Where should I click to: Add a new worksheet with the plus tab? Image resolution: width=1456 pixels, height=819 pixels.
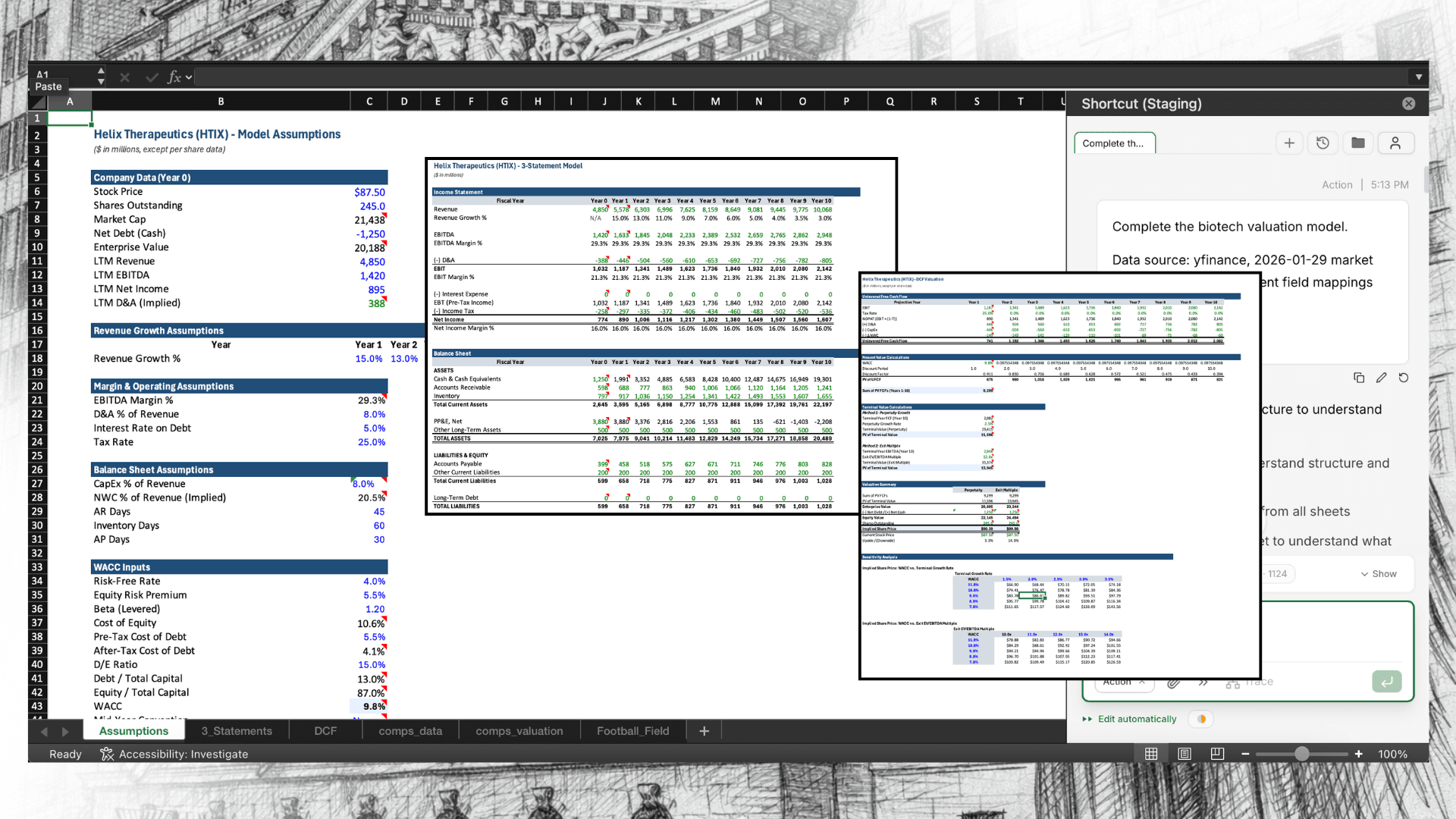704,731
